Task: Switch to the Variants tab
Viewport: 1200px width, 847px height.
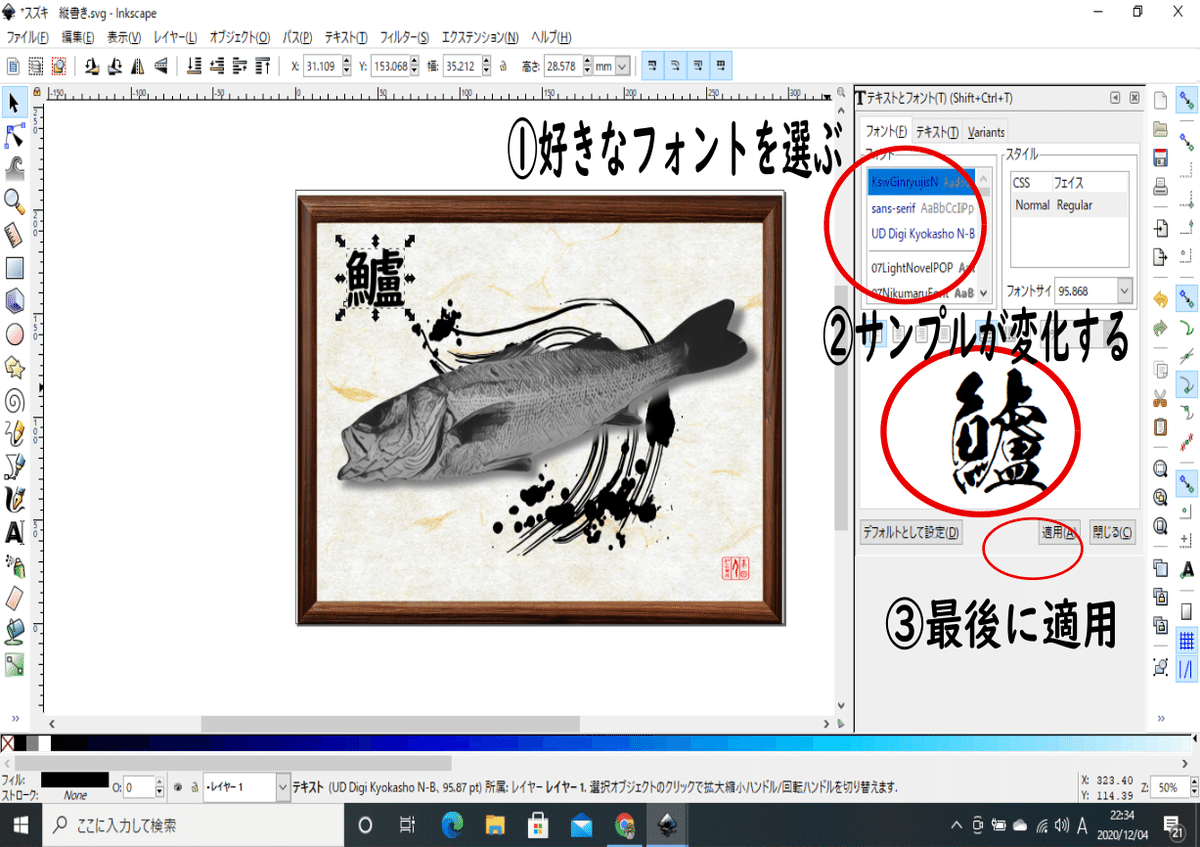Action: pyautogui.click(x=986, y=131)
